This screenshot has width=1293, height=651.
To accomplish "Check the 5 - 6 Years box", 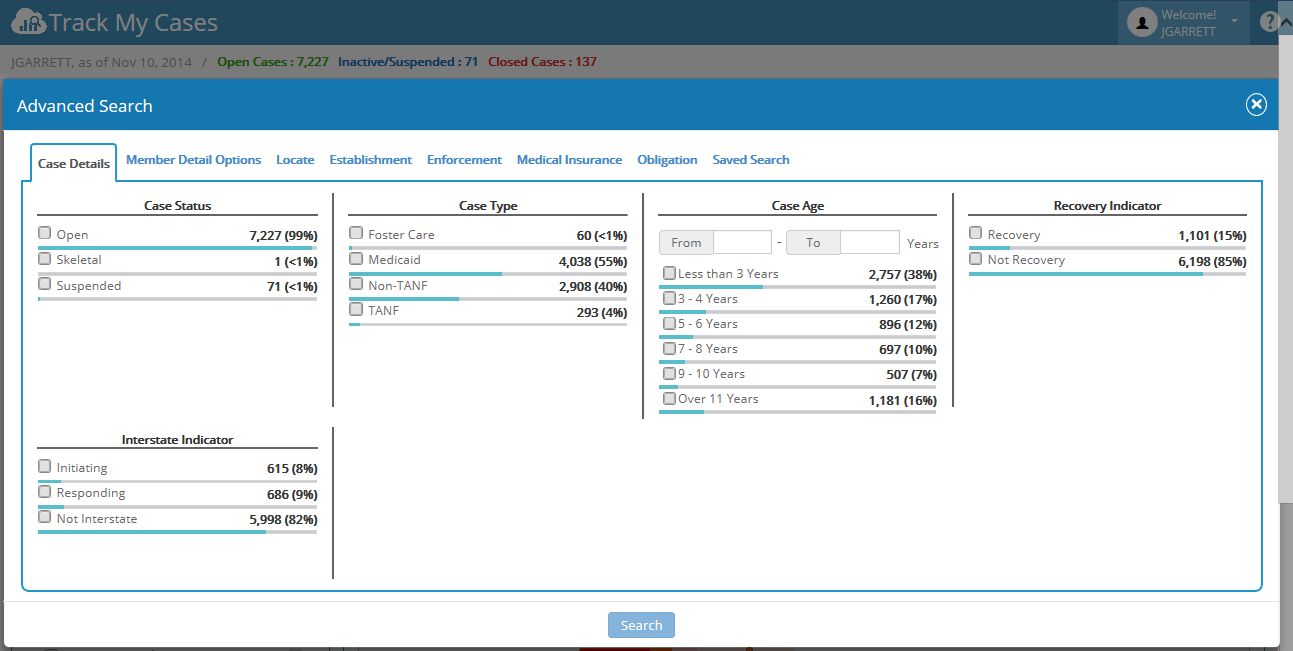I will [x=670, y=322].
